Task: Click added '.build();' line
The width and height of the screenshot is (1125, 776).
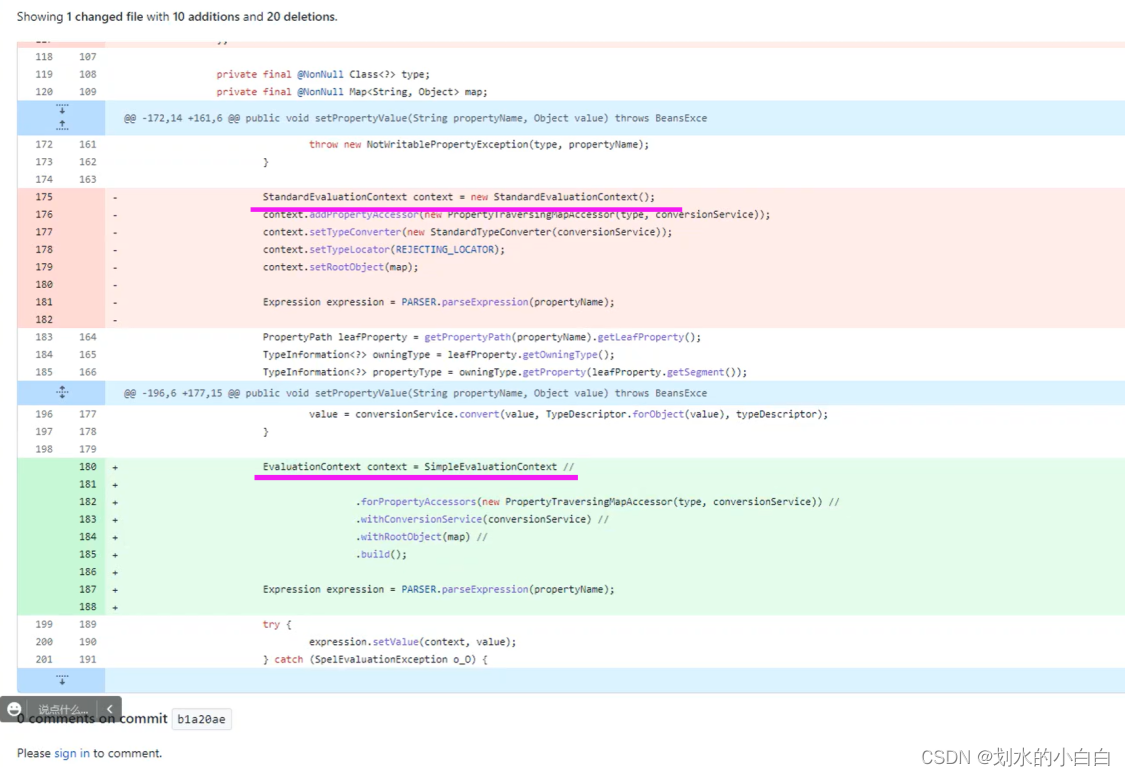Action: (381, 554)
